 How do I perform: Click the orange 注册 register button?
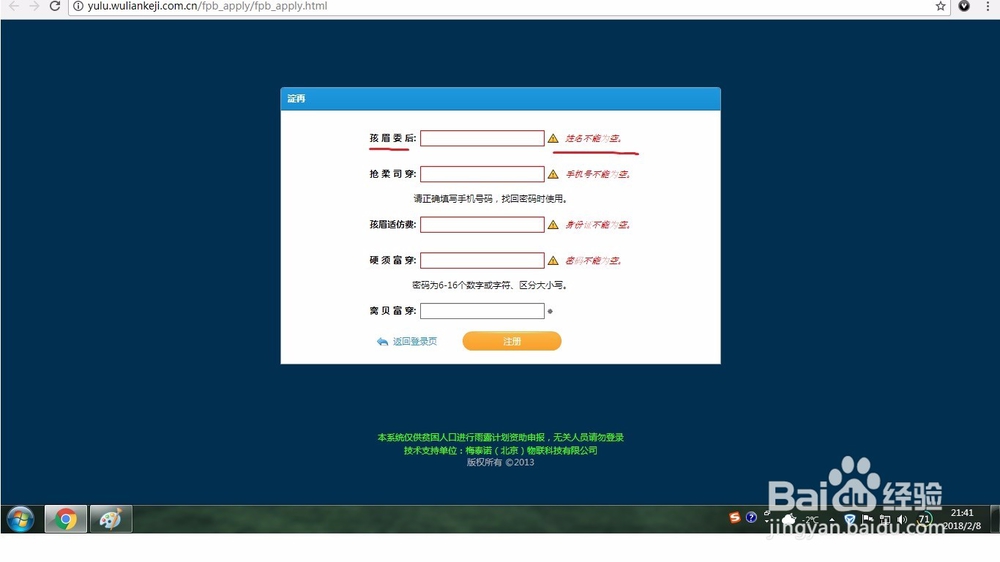pos(512,341)
